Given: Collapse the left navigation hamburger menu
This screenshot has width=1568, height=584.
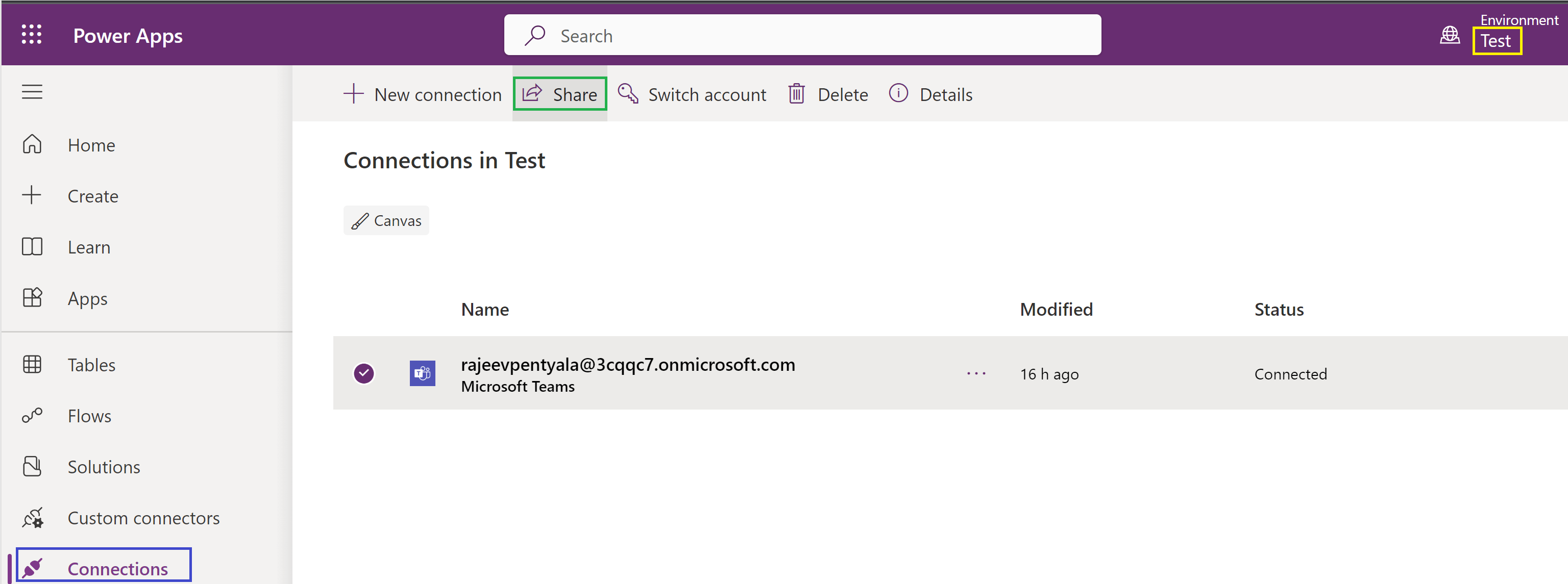Looking at the screenshot, I should 32,92.
